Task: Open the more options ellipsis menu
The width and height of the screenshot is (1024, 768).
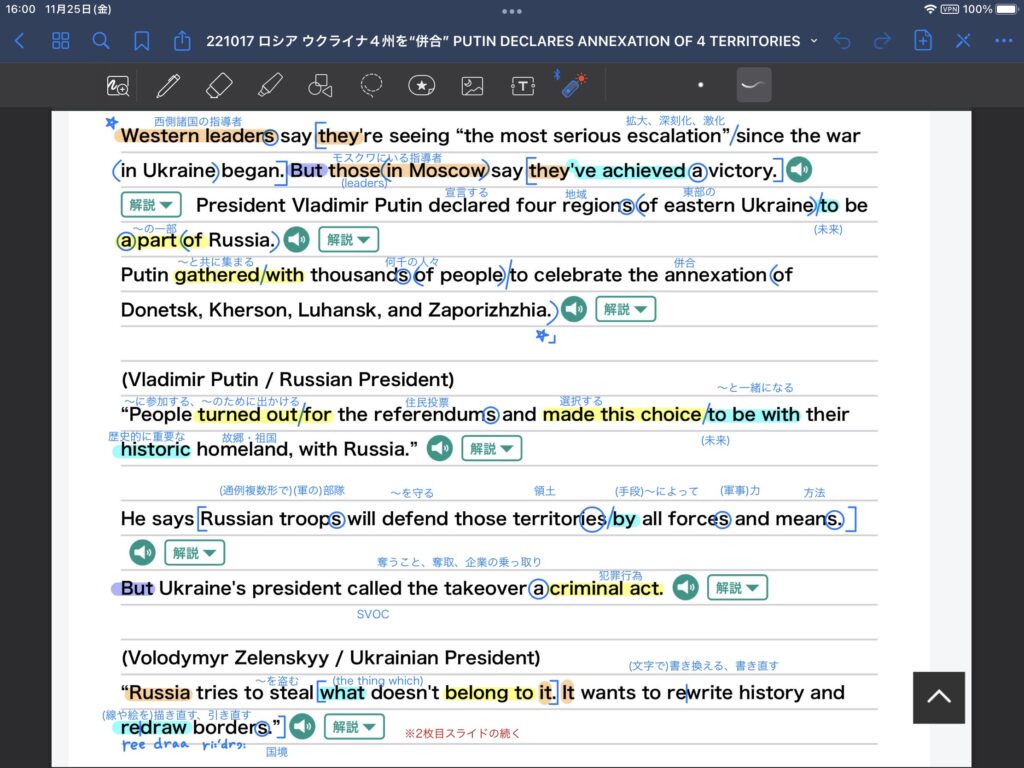Action: 1003,41
